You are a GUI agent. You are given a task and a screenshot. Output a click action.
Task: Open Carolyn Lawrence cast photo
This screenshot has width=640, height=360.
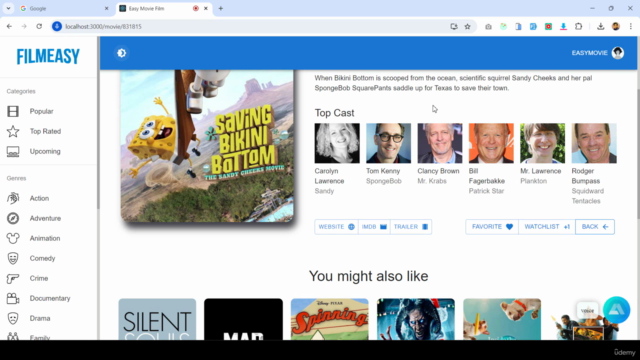point(337,143)
